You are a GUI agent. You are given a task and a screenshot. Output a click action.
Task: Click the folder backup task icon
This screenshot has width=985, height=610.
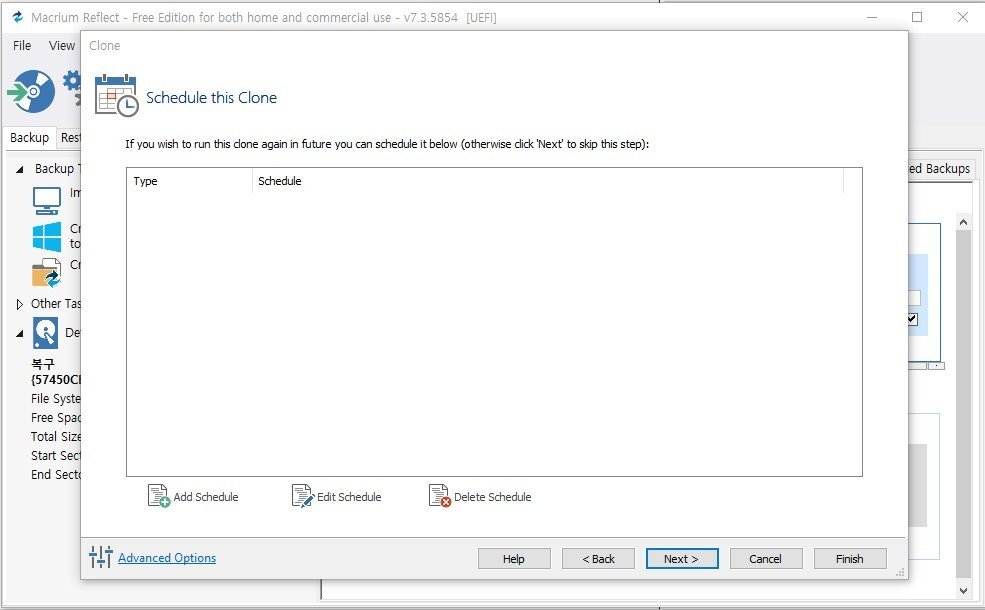tap(46, 273)
